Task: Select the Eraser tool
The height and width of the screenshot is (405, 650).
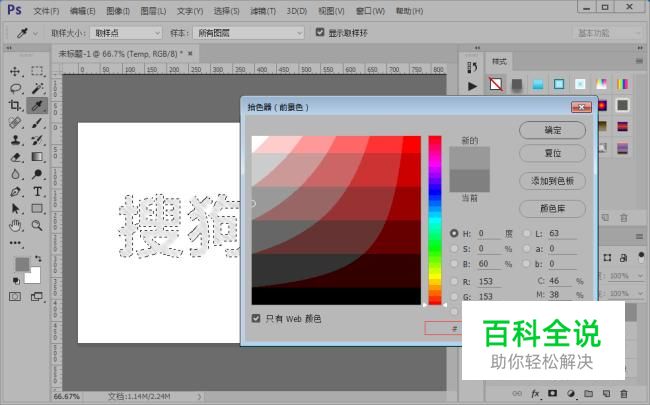Action: (x=15, y=157)
